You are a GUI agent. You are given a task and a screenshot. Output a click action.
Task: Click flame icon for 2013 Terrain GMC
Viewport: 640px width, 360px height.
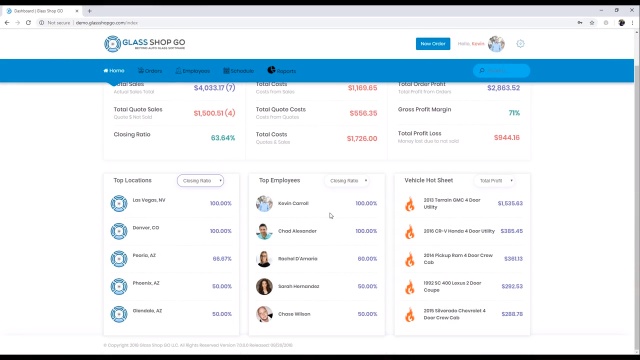[410, 204]
